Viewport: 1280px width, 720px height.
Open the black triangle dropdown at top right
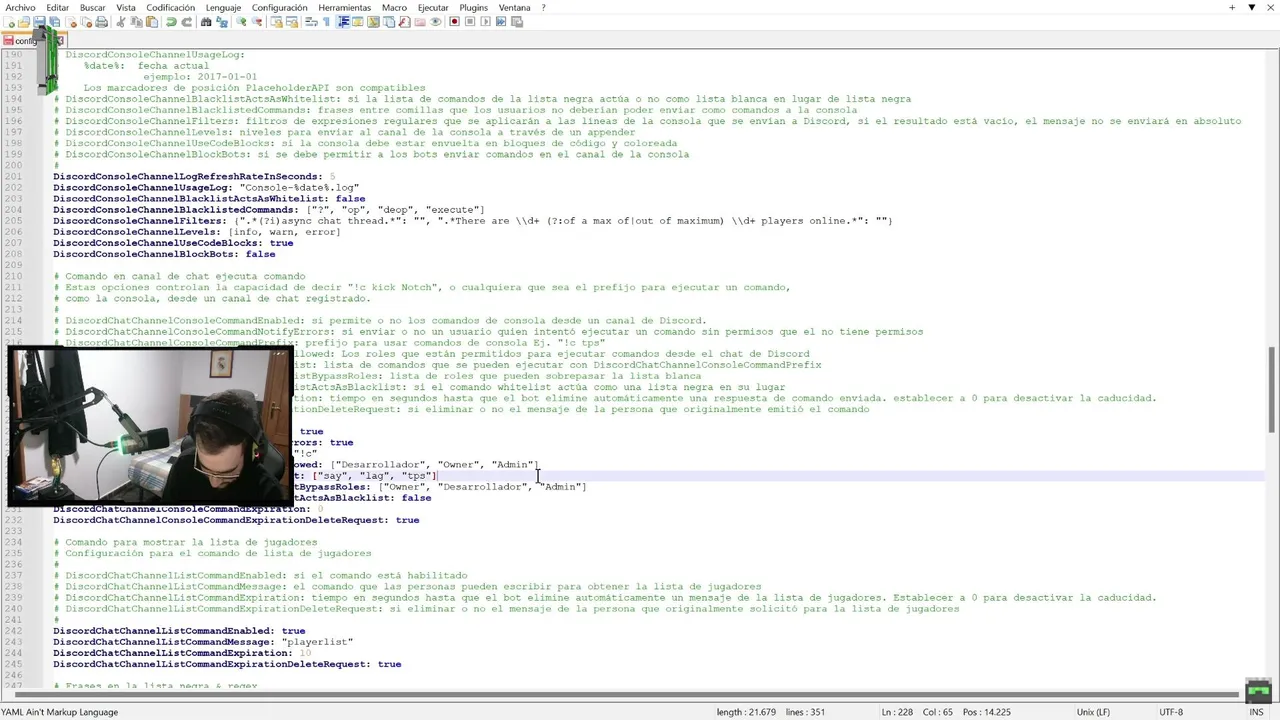(x=1251, y=7)
